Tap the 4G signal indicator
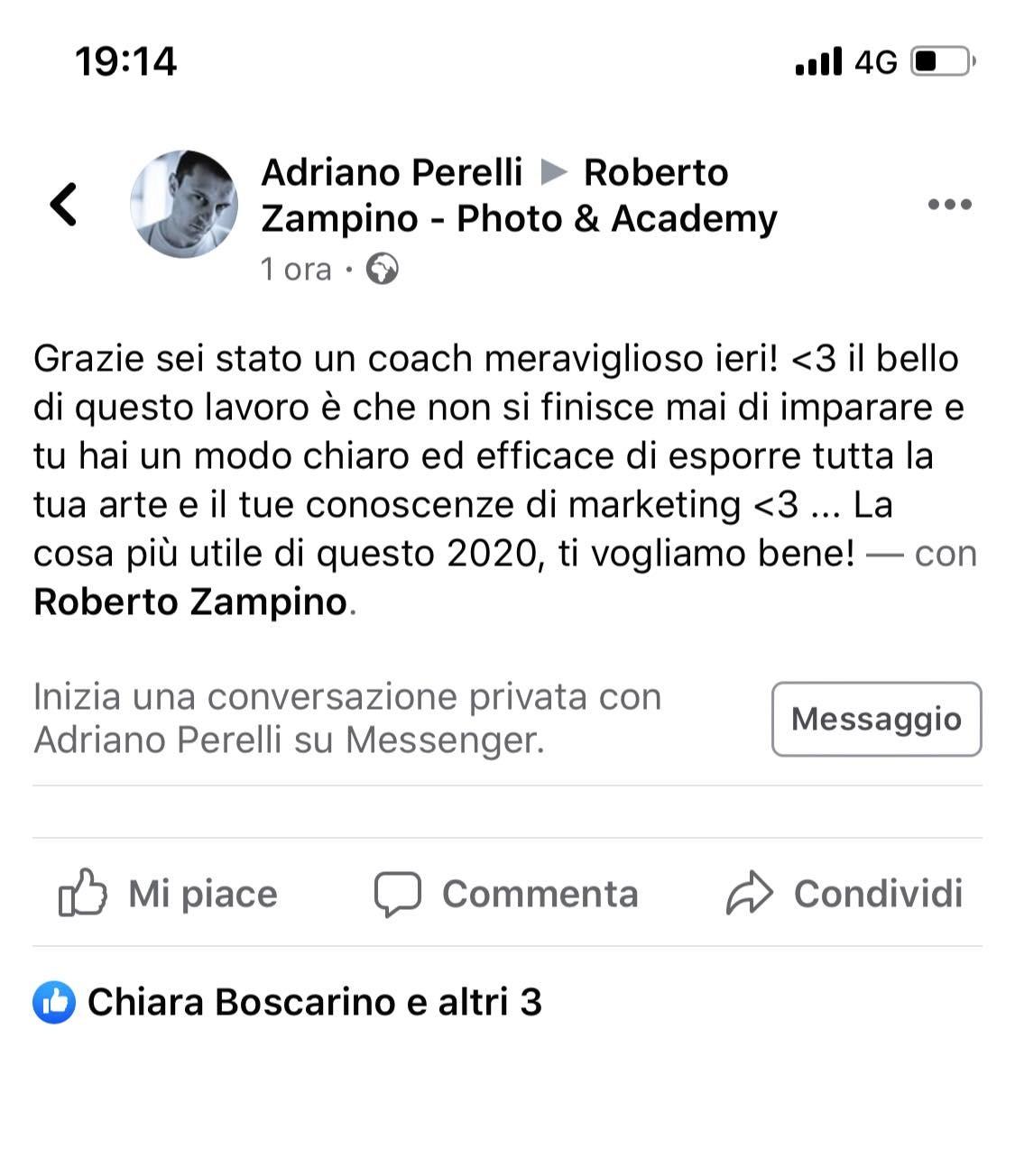Screen dimensions: 1015x1176 click(x=875, y=62)
